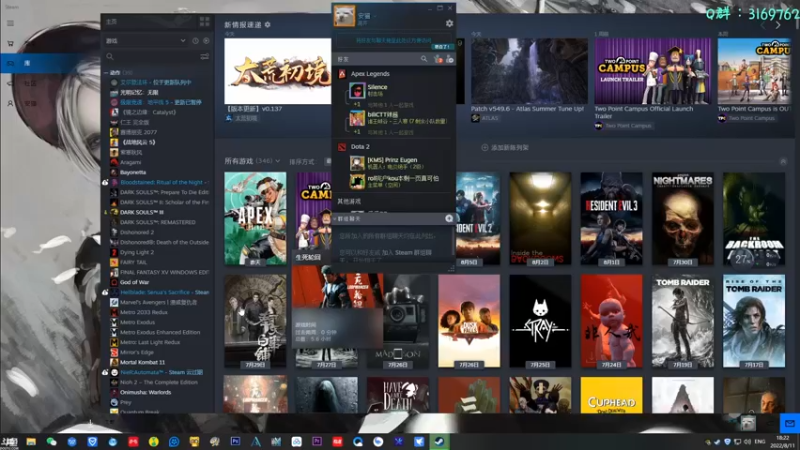Open Rise of the Tomb Raider cover
800x450 pixels.
tap(754, 321)
